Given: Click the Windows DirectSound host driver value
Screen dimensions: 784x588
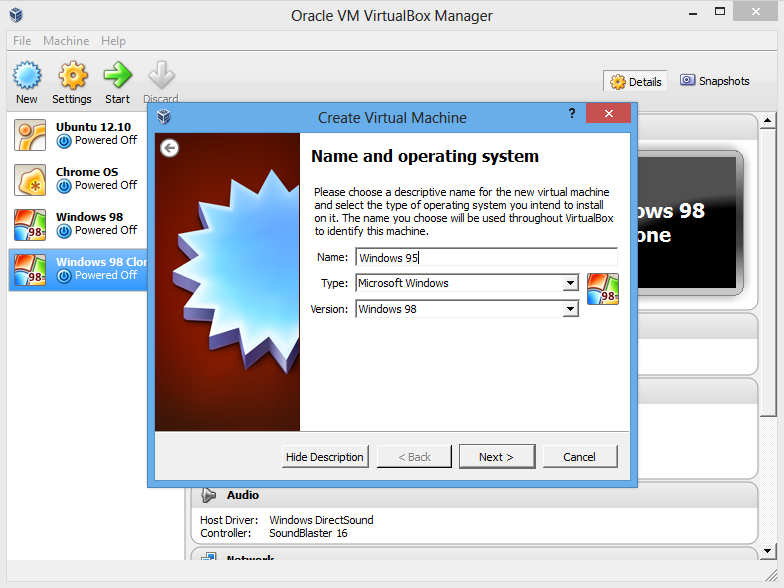Looking at the screenshot, I should click(321, 520).
